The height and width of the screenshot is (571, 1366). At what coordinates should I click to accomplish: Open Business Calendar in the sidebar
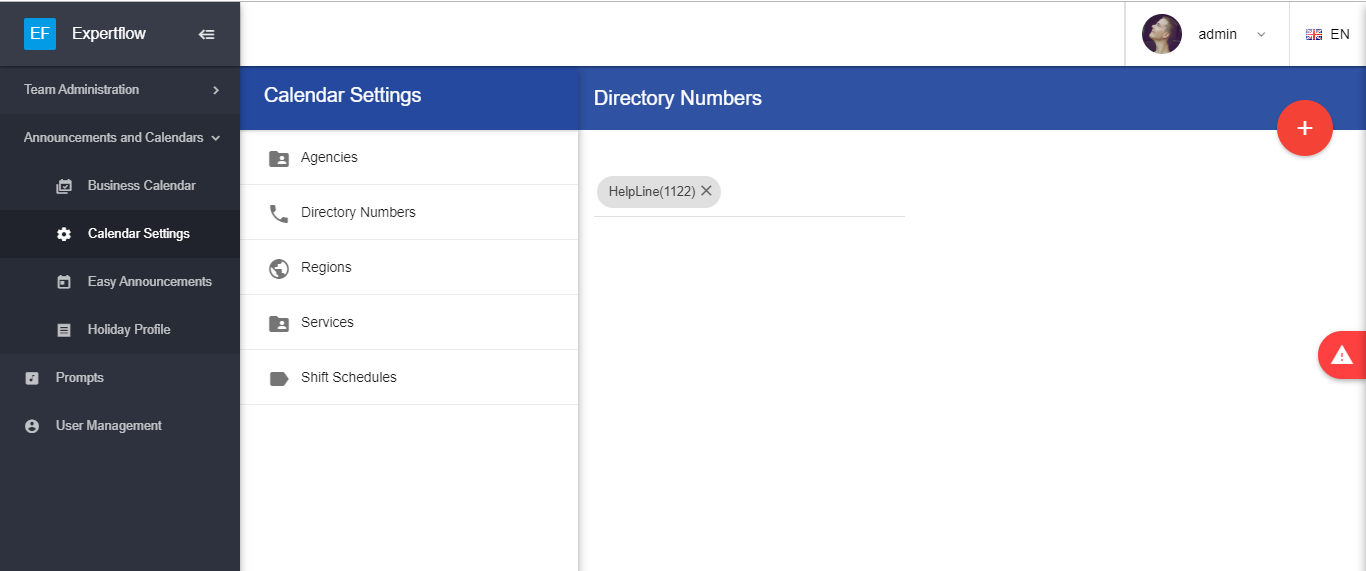pyautogui.click(x=141, y=186)
